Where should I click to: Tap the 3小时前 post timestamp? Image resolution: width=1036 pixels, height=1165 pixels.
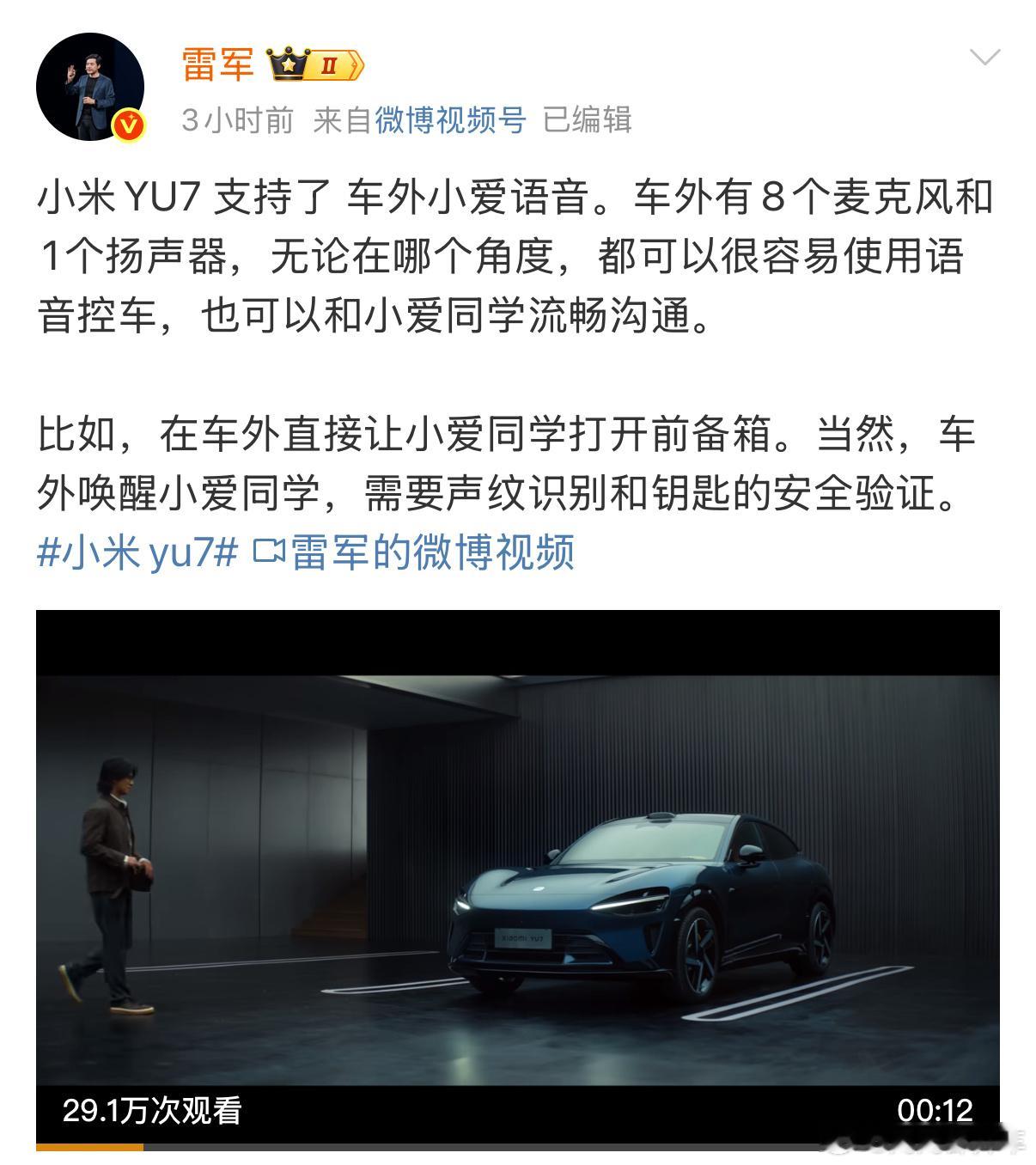pyautogui.click(x=237, y=120)
